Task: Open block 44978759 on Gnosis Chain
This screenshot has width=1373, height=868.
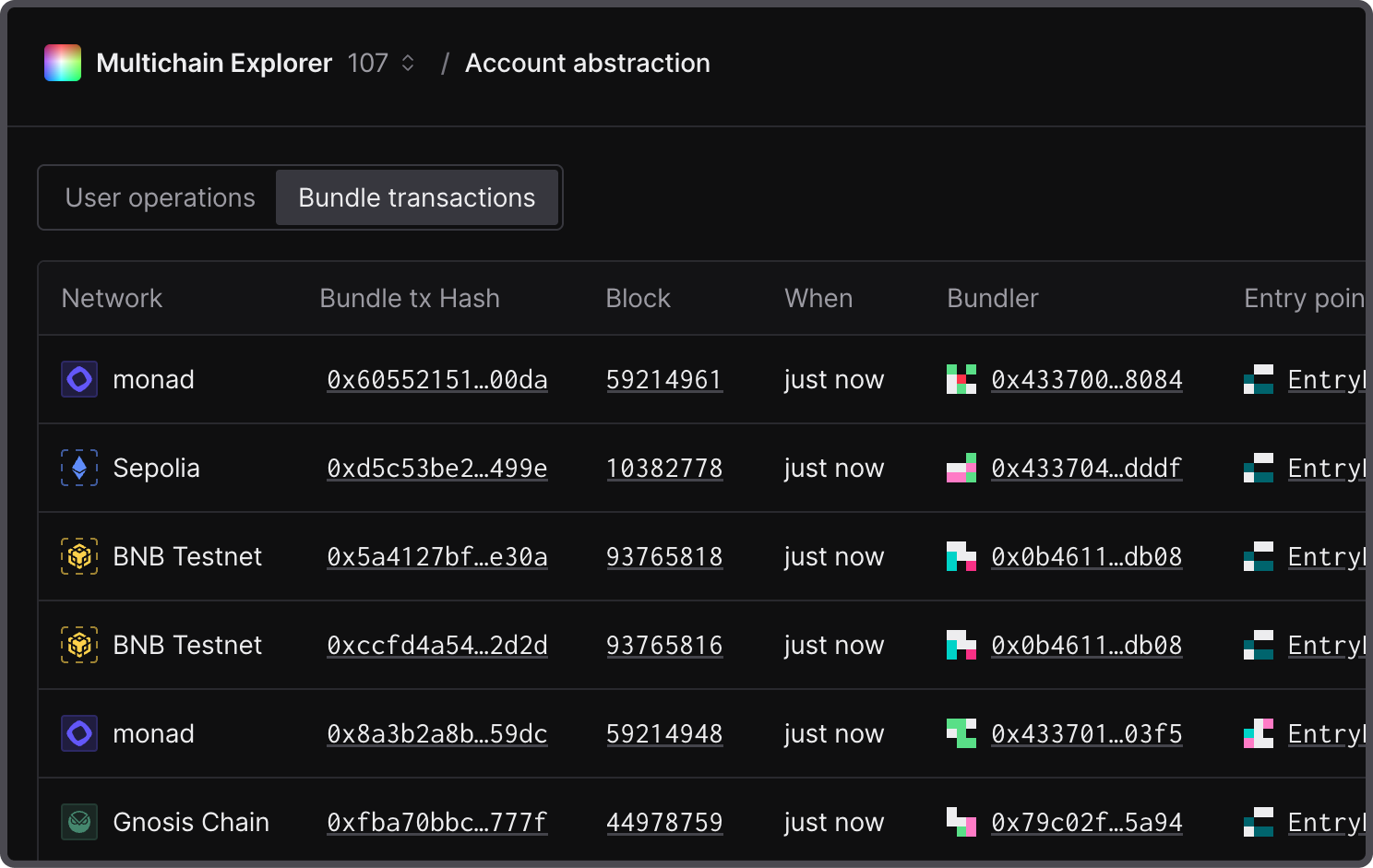Action: (664, 822)
